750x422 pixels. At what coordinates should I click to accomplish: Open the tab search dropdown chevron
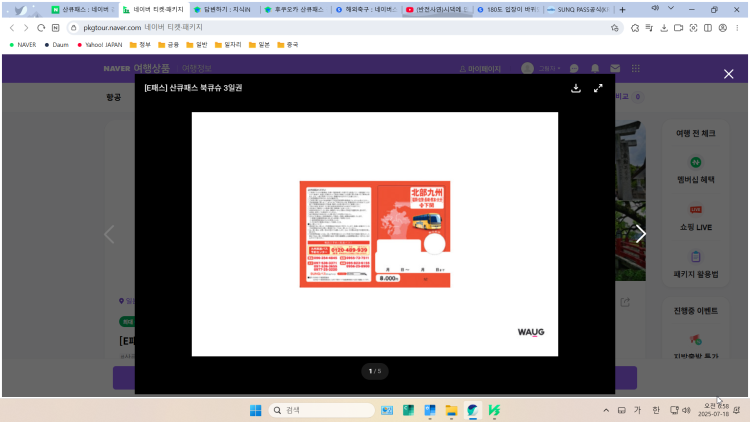coord(671,8)
